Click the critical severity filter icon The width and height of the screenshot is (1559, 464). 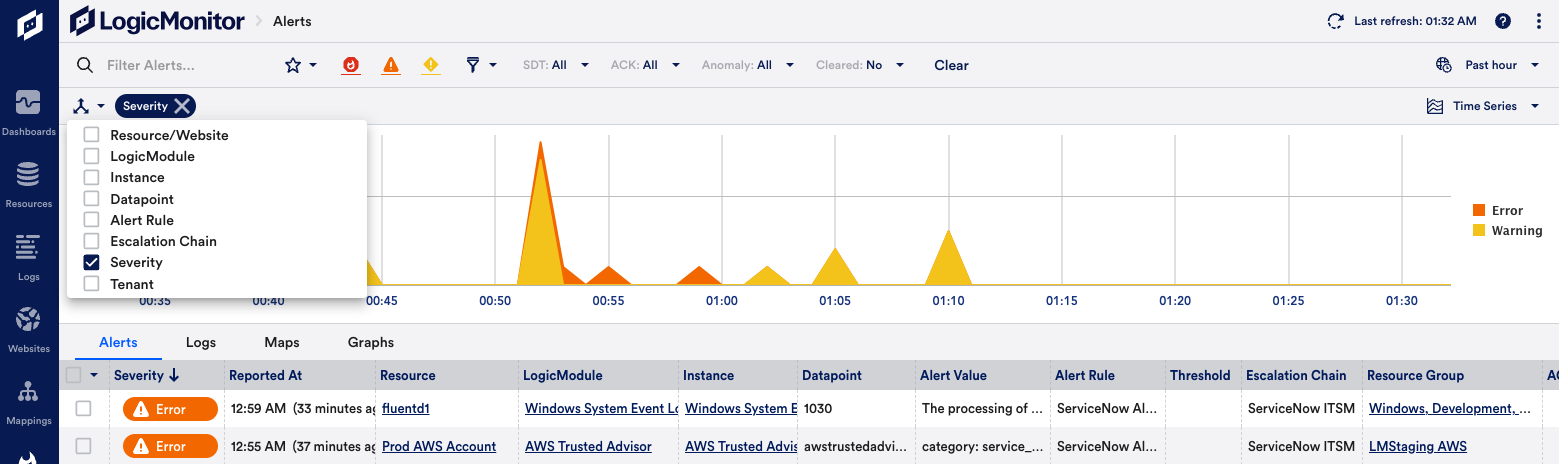coord(351,65)
